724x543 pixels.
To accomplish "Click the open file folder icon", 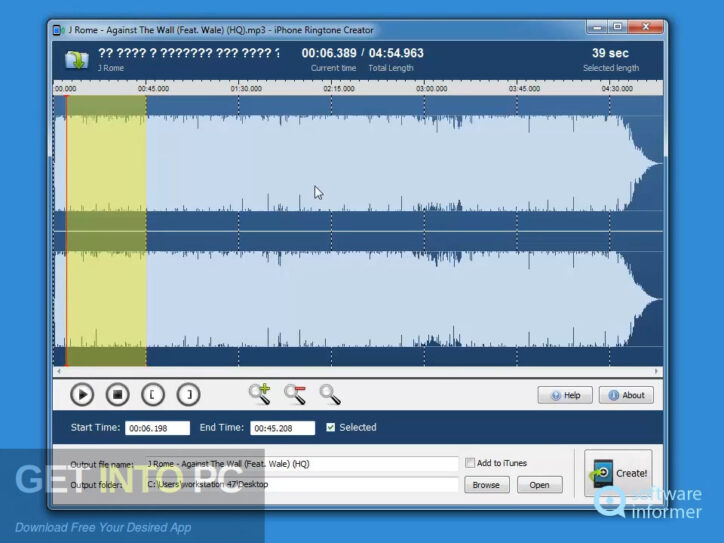I will click(x=77, y=60).
